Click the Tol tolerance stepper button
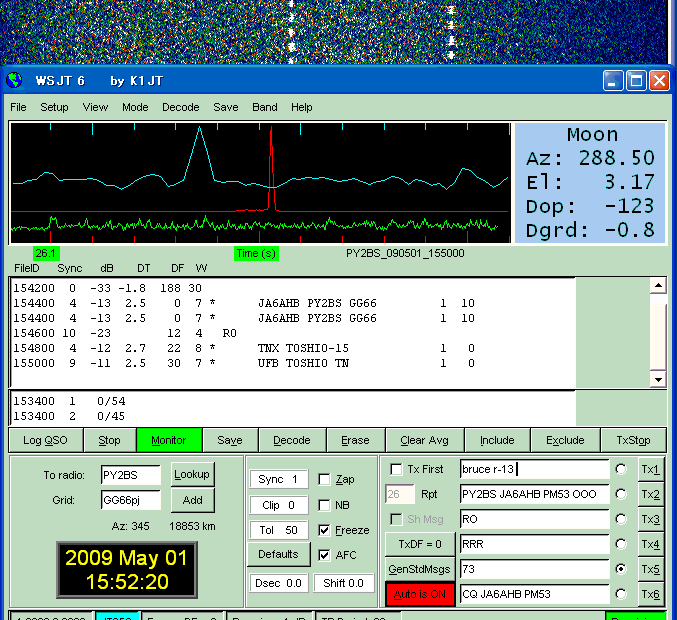The height and width of the screenshot is (620, 677). coord(278,530)
